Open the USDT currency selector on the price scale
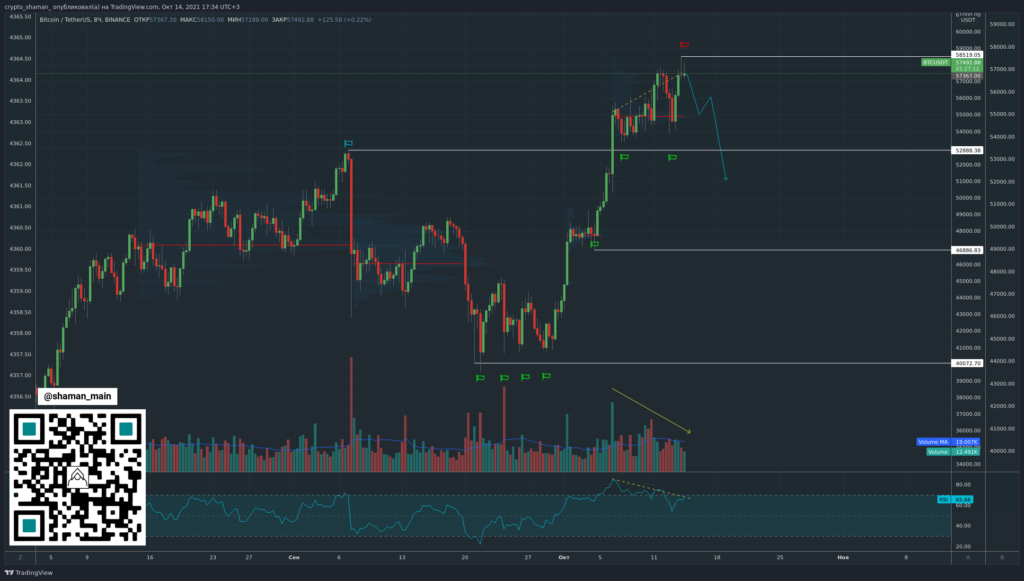The width and height of the screenshot is (1024, 581). (967, 18)
